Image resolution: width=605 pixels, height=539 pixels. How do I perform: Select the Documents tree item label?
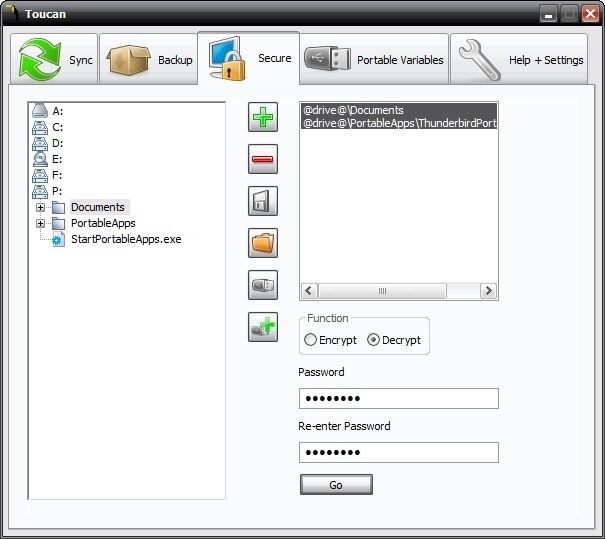pos(98,207)
